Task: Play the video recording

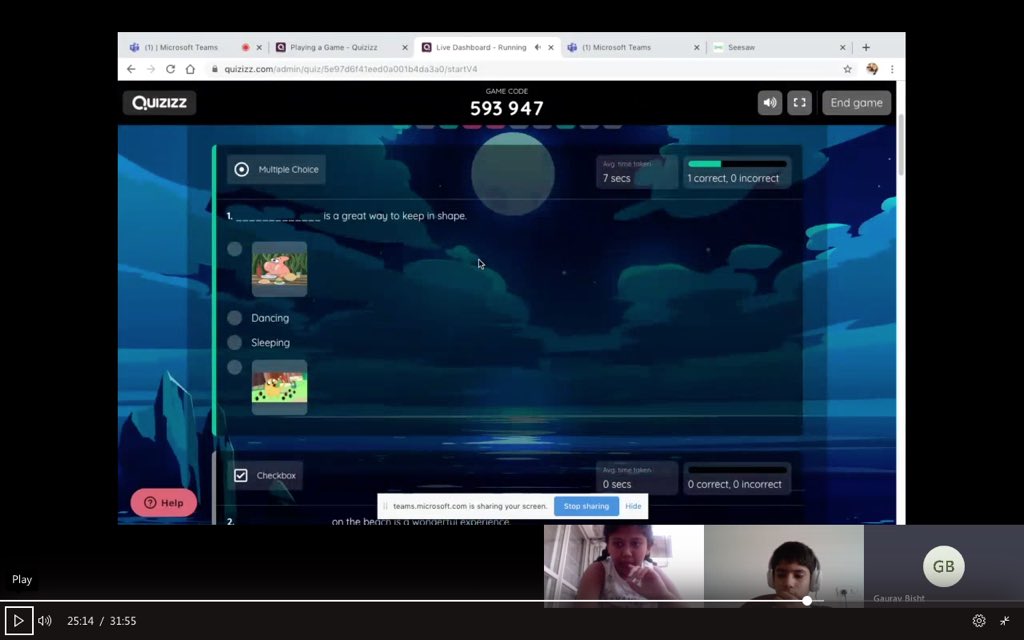Action: click(x=19, y=620)
